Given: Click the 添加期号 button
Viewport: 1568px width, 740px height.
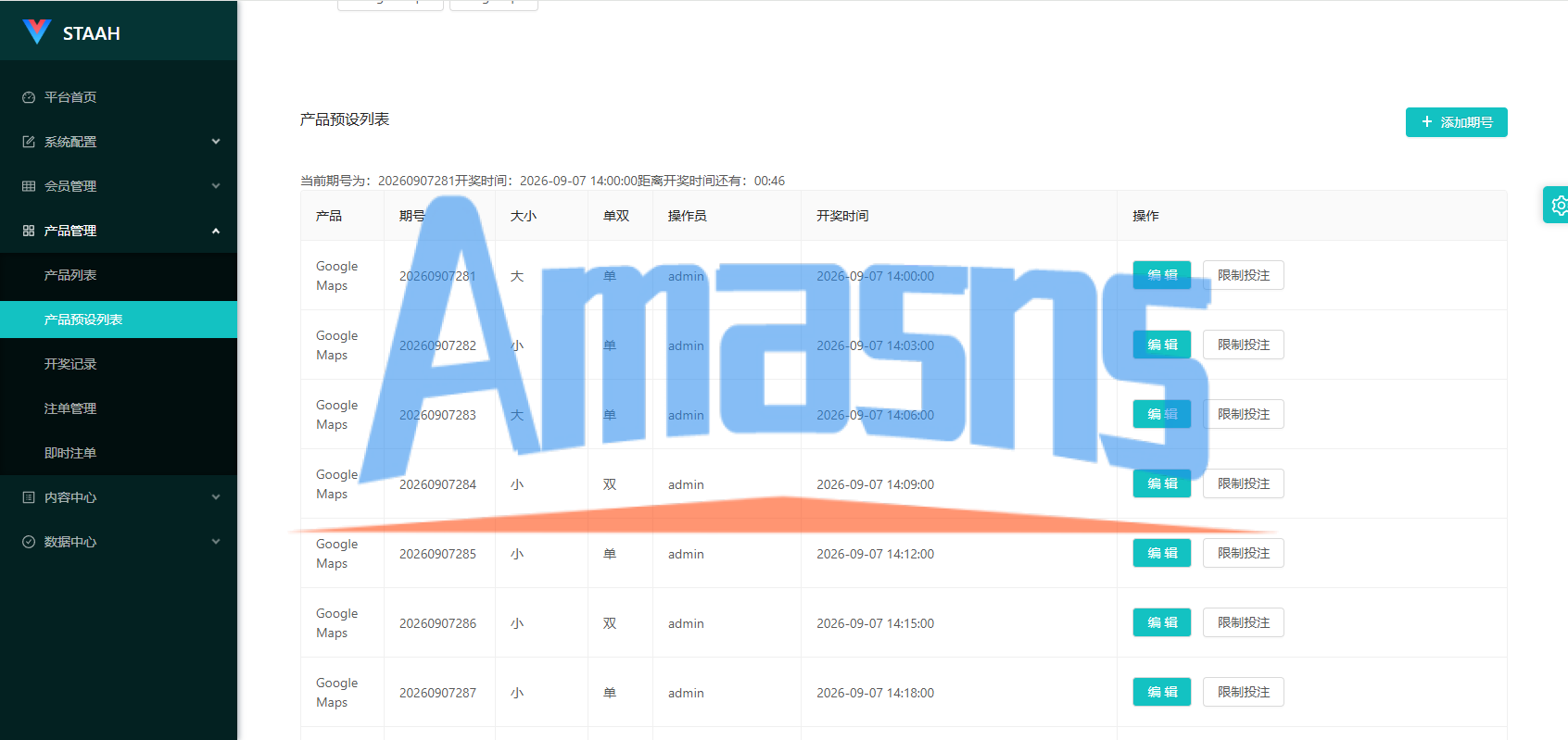Looking at the screenshot, I should click(1456, 122).
